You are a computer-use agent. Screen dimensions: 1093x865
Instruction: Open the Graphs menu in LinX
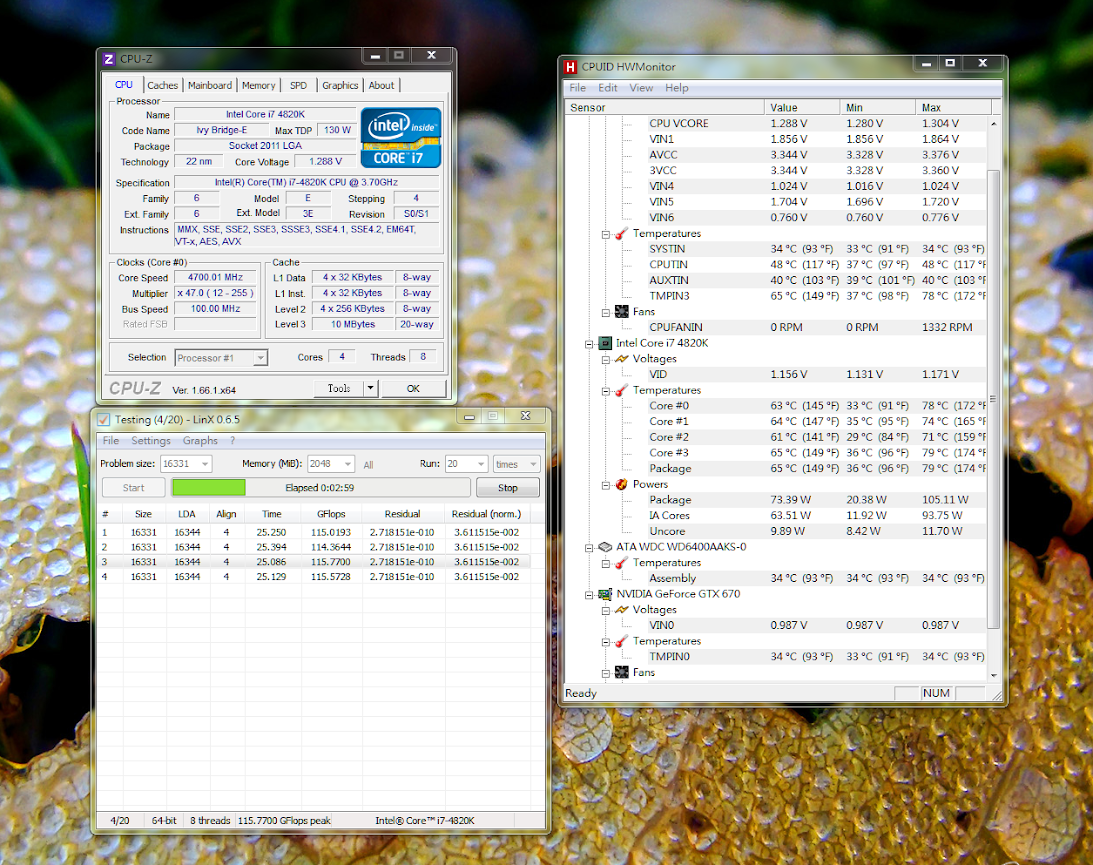[200, 441]
